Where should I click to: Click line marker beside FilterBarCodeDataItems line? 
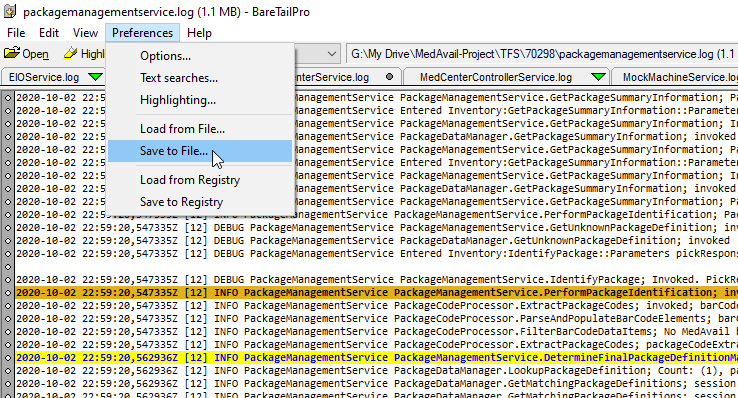(8, 332)
